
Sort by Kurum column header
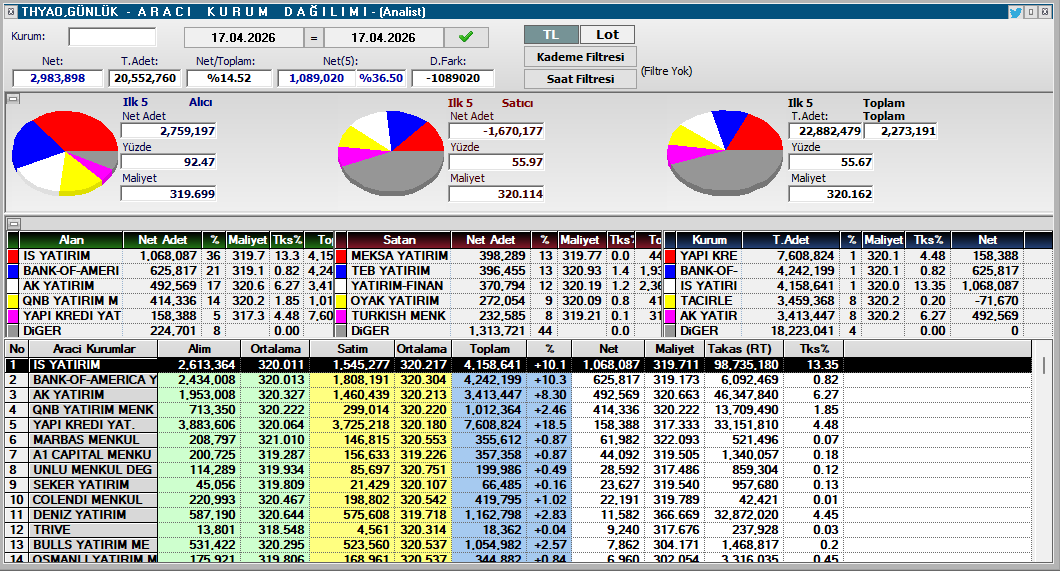point(709,240)
